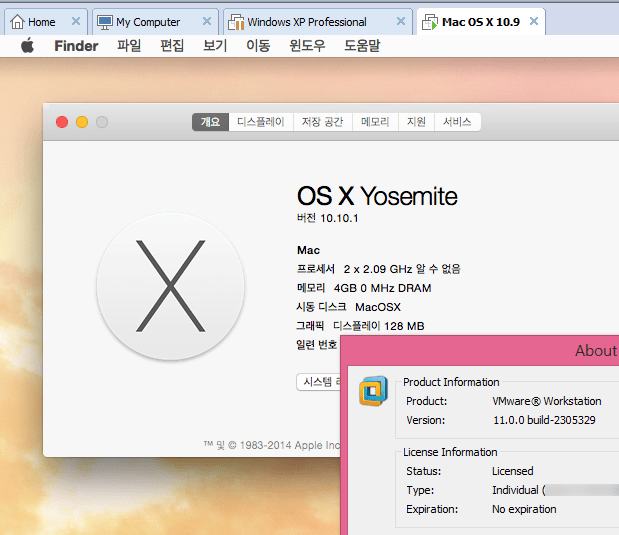The image size is (619, 535).
Task: Close the Windows XP Professional tab
Action: (x=401, y=21)
